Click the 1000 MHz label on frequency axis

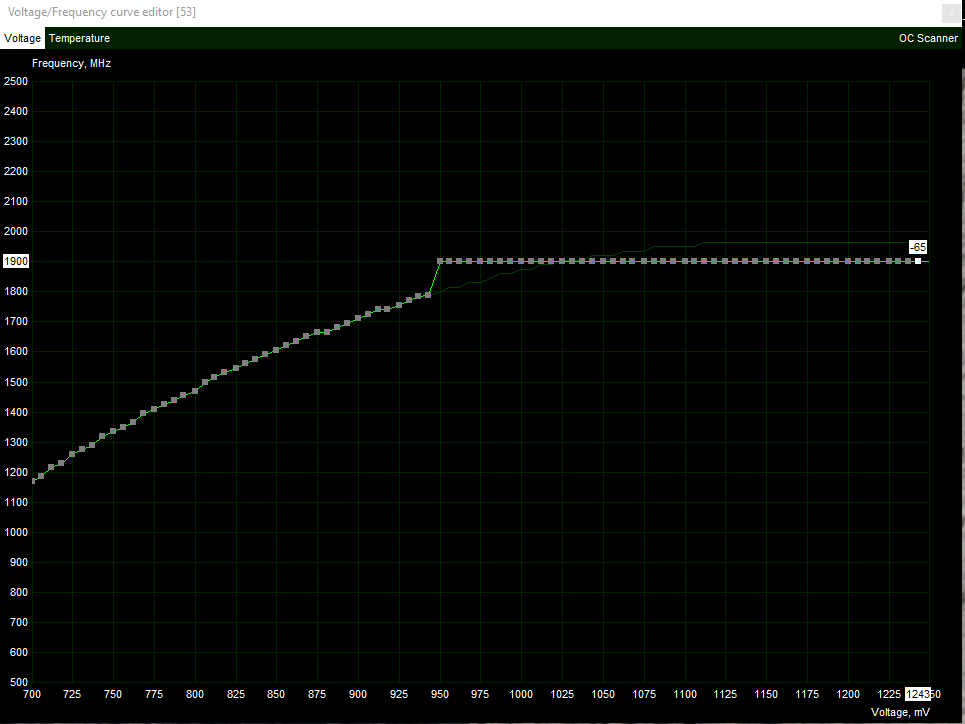coord(16,533)
